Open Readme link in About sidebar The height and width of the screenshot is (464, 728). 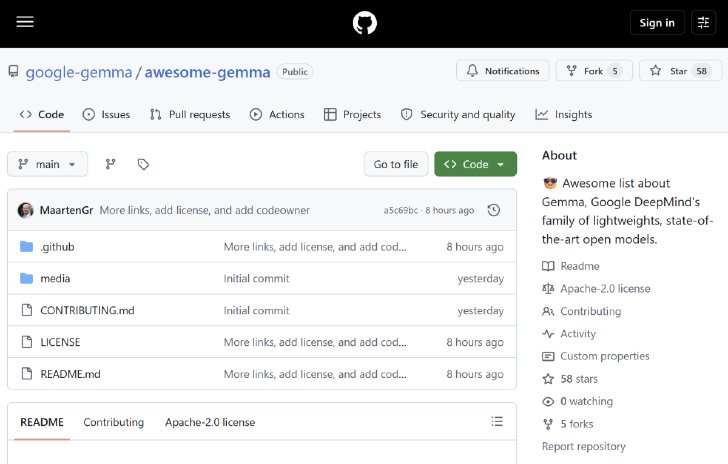click(571, 266)
